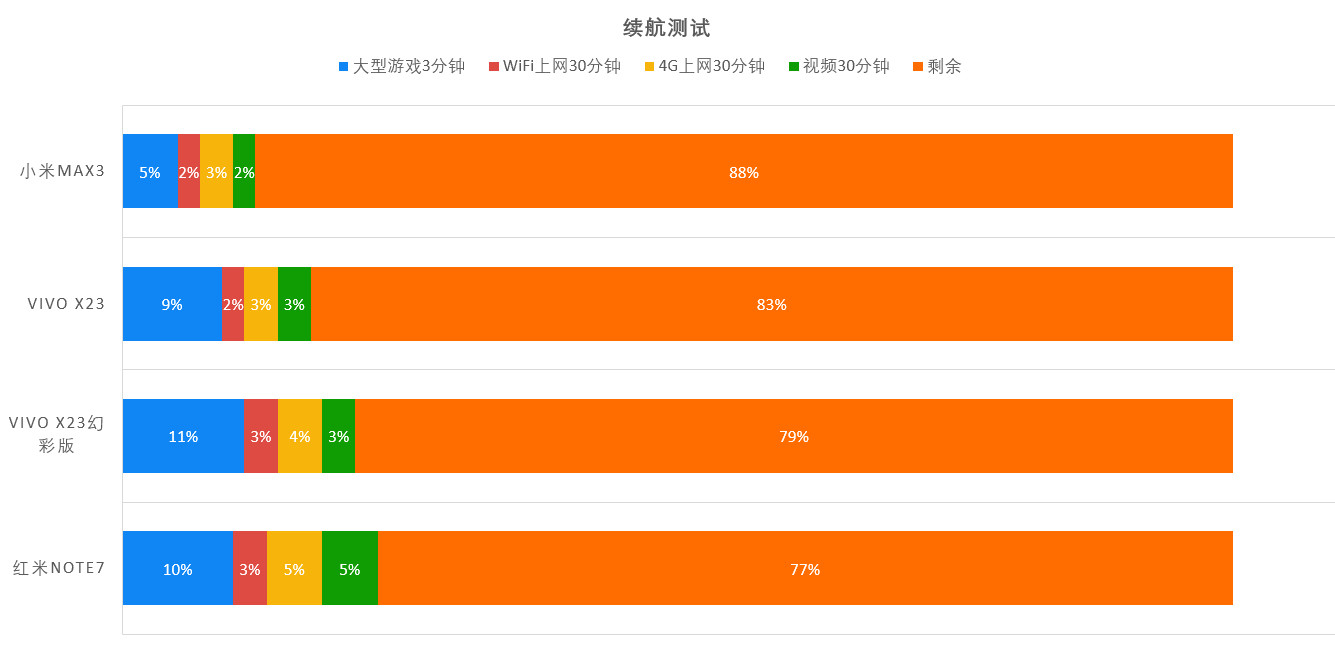Click the blue 大型游戏3分钟 legend swatch
Viewport: 1335px width, 649px height.
[x=344, y=67]
